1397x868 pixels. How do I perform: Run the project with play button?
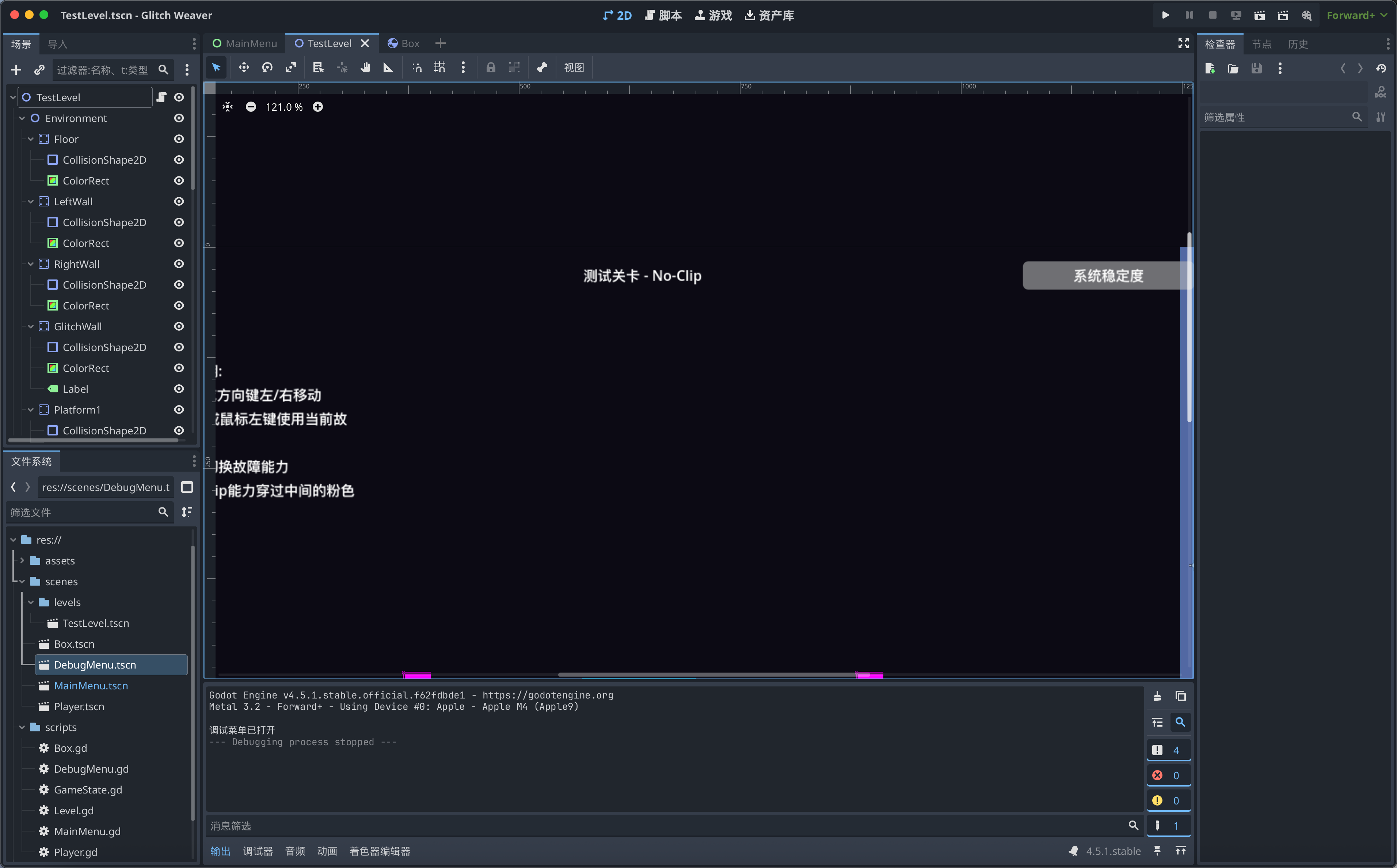click(1165, 15)
